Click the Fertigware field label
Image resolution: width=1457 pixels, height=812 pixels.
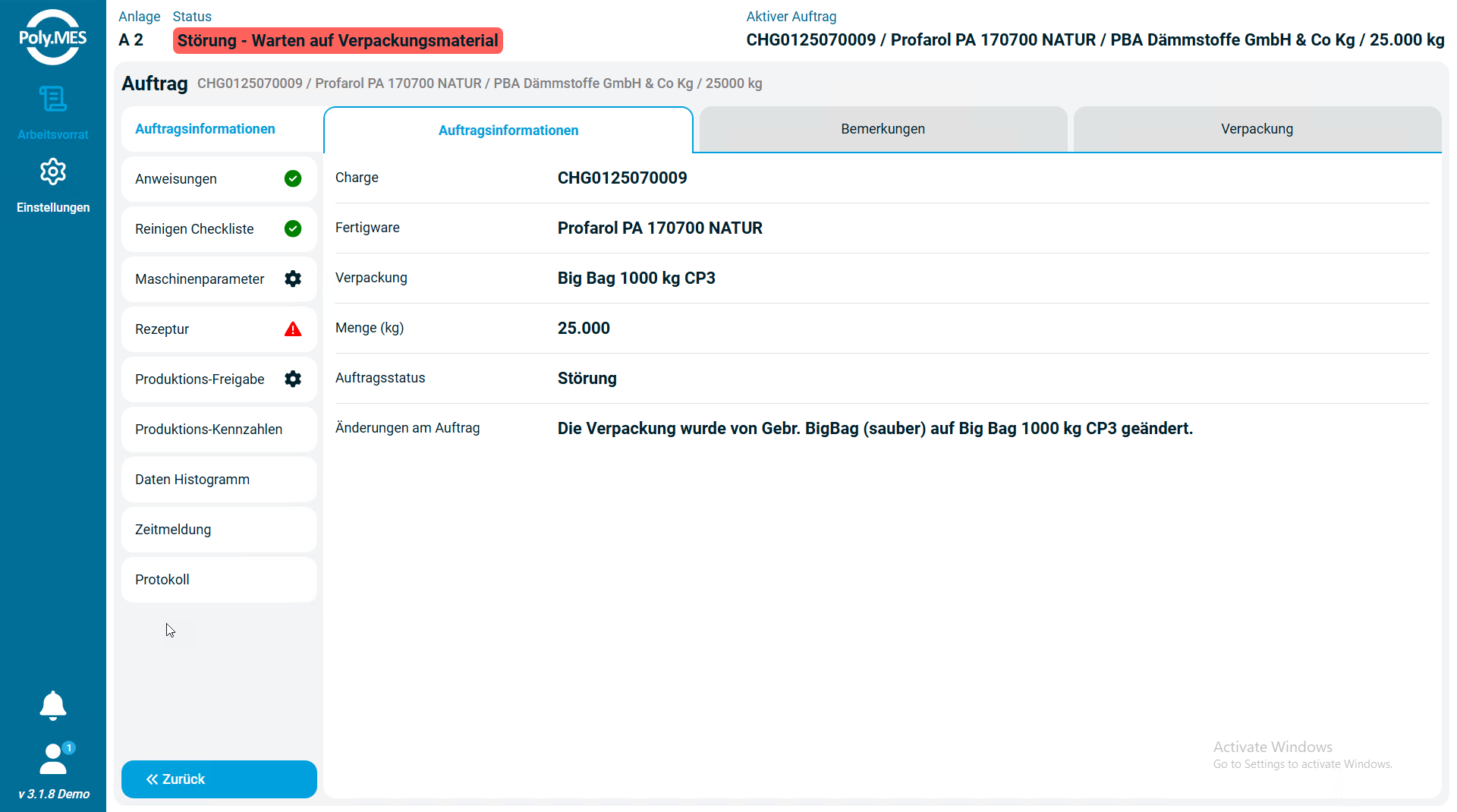367,228
